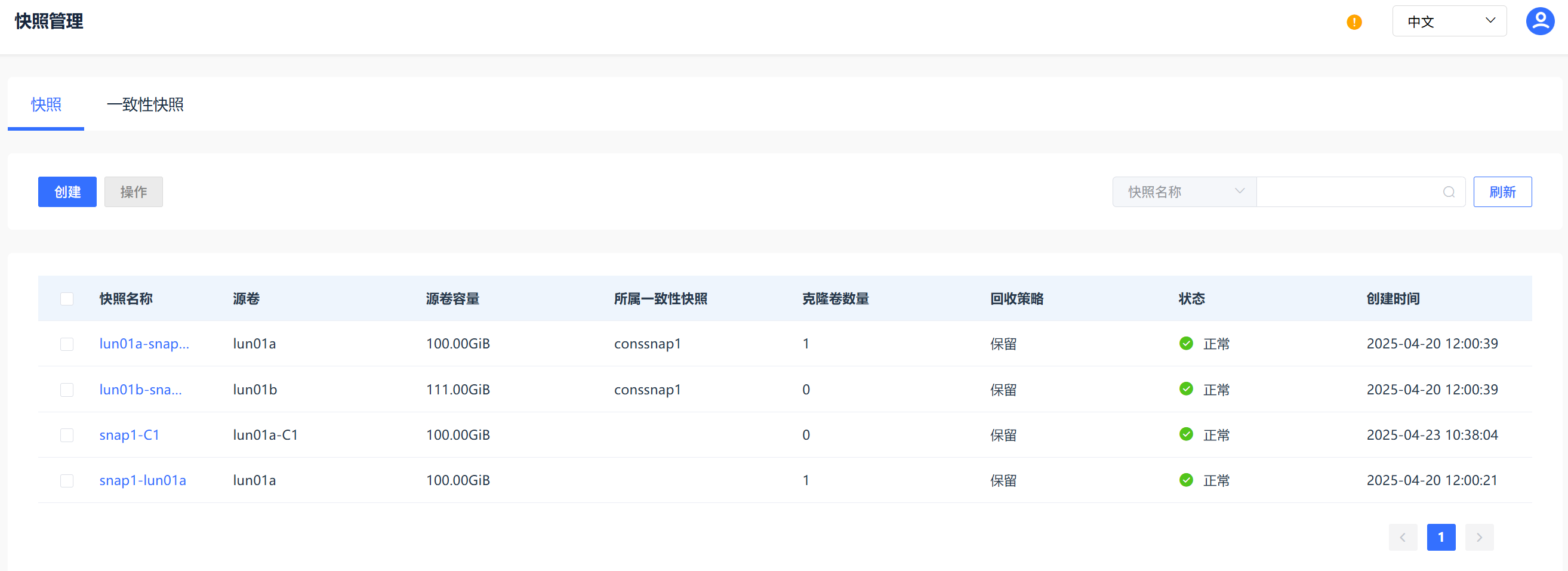This screenshot has height=571, width=1568.
Task: Toggle the select-all header checkbox
Action: pos(67,299)
